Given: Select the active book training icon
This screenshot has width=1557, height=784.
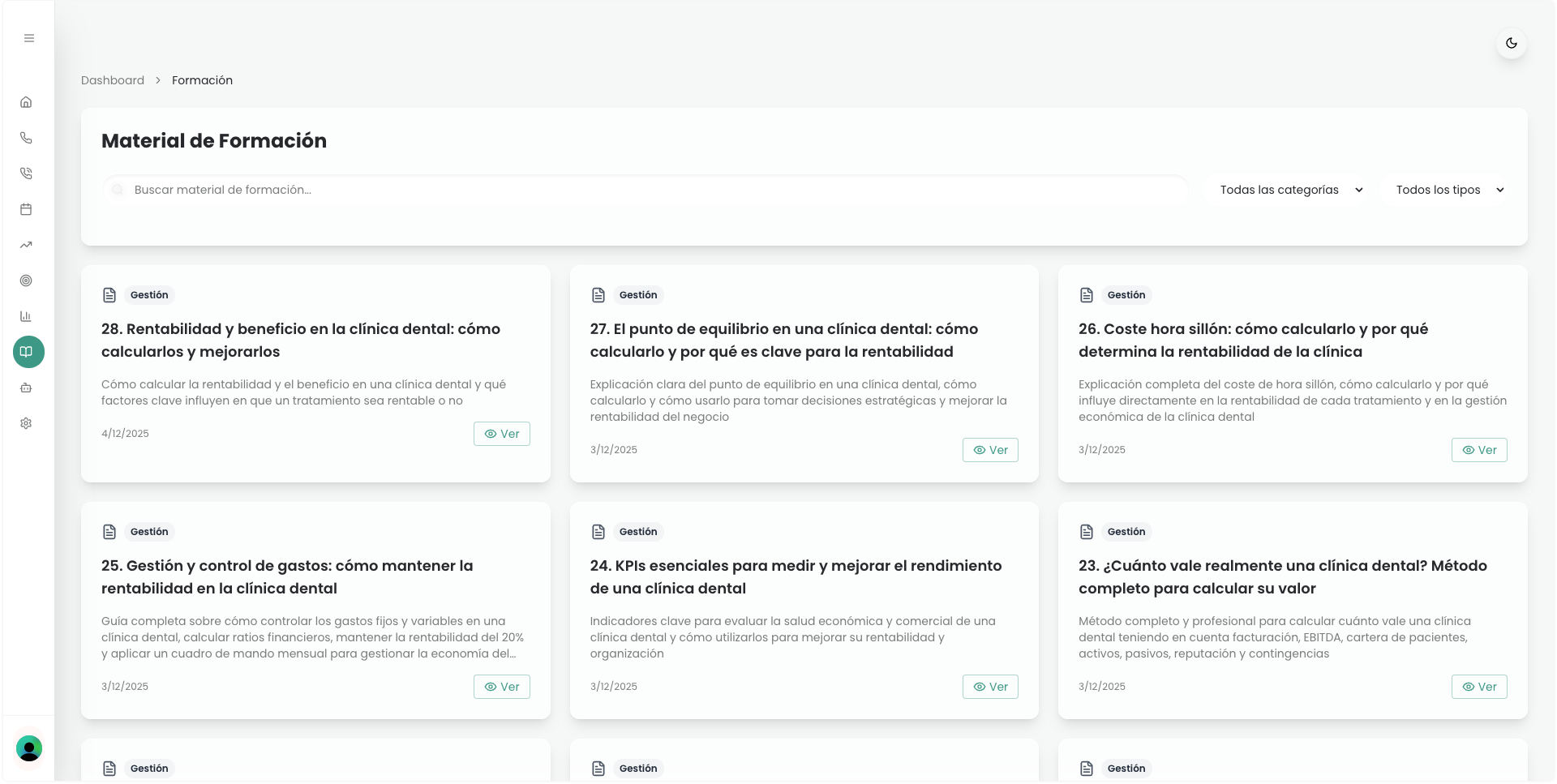Looking at the screenshot, I should click(28, 352).
